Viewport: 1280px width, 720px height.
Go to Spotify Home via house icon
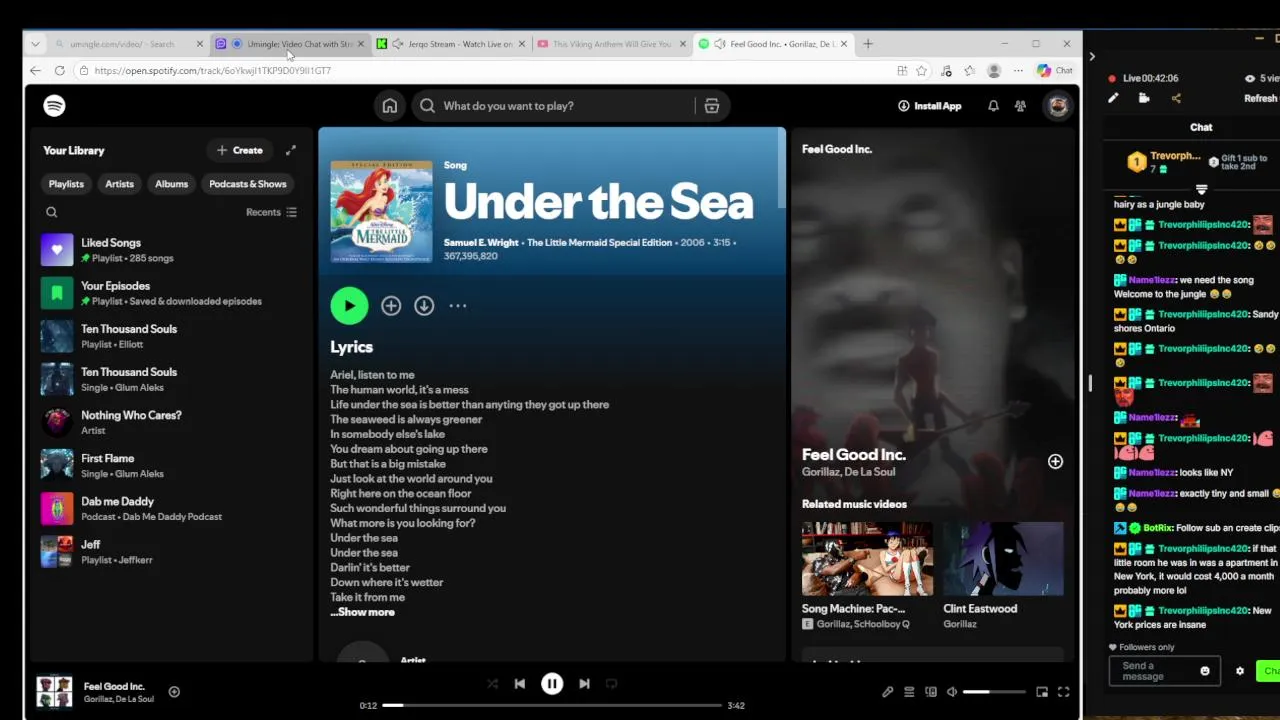point(390,106)
